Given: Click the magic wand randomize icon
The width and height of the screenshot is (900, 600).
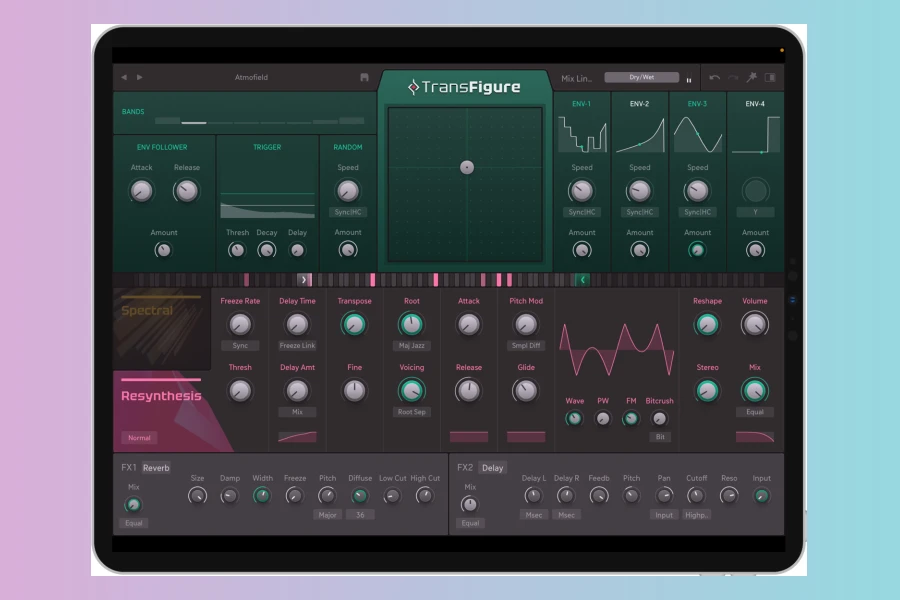Looking at the screenshot, I should click(751, 77).
